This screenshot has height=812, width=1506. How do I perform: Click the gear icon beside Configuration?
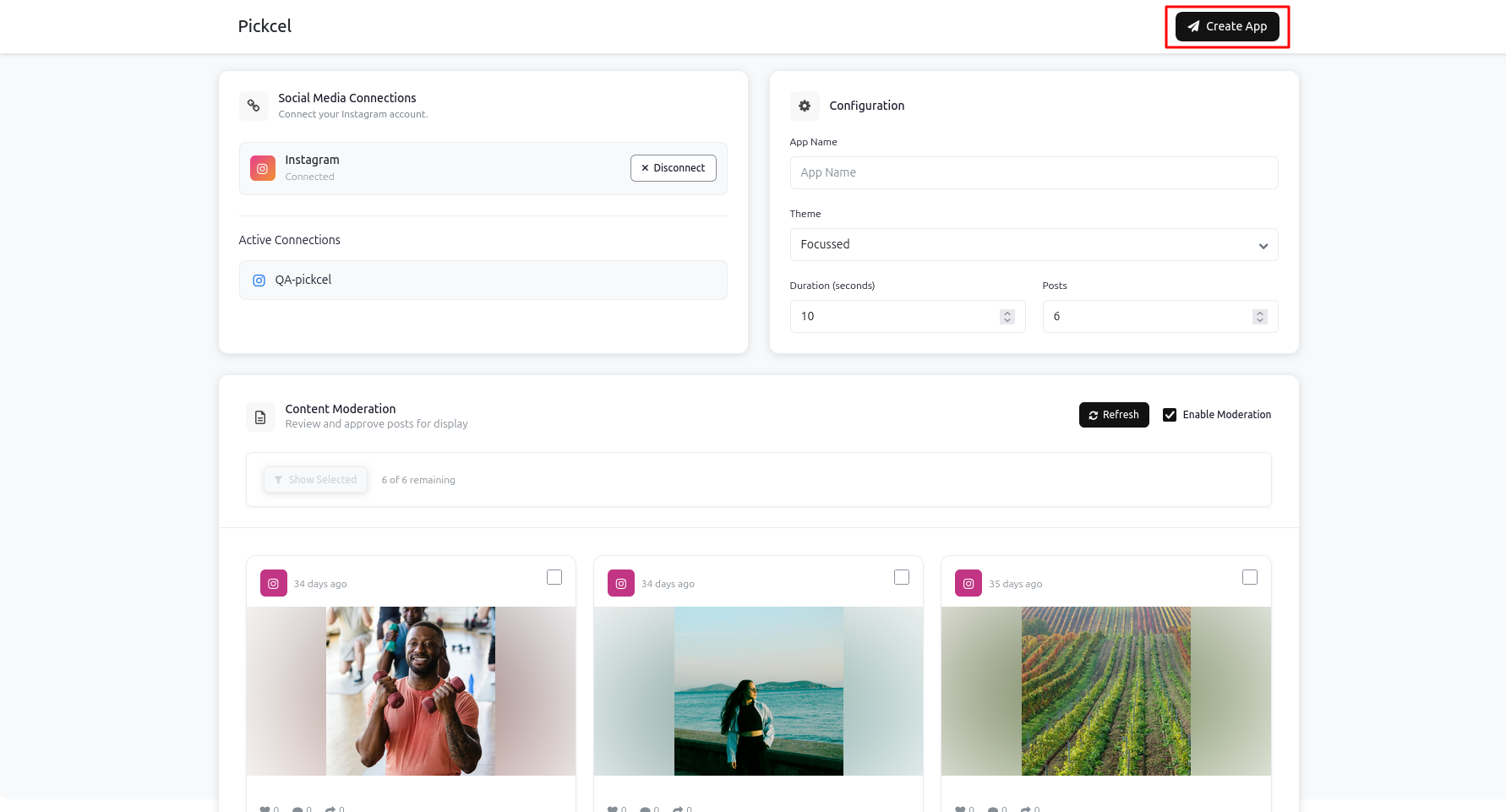coord(805,105)
